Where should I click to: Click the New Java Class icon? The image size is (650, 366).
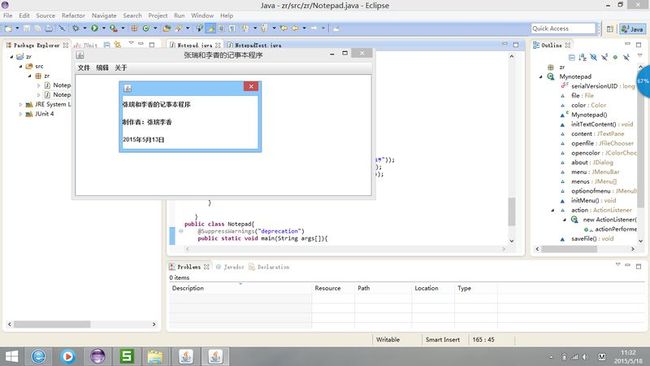[146, 28]
